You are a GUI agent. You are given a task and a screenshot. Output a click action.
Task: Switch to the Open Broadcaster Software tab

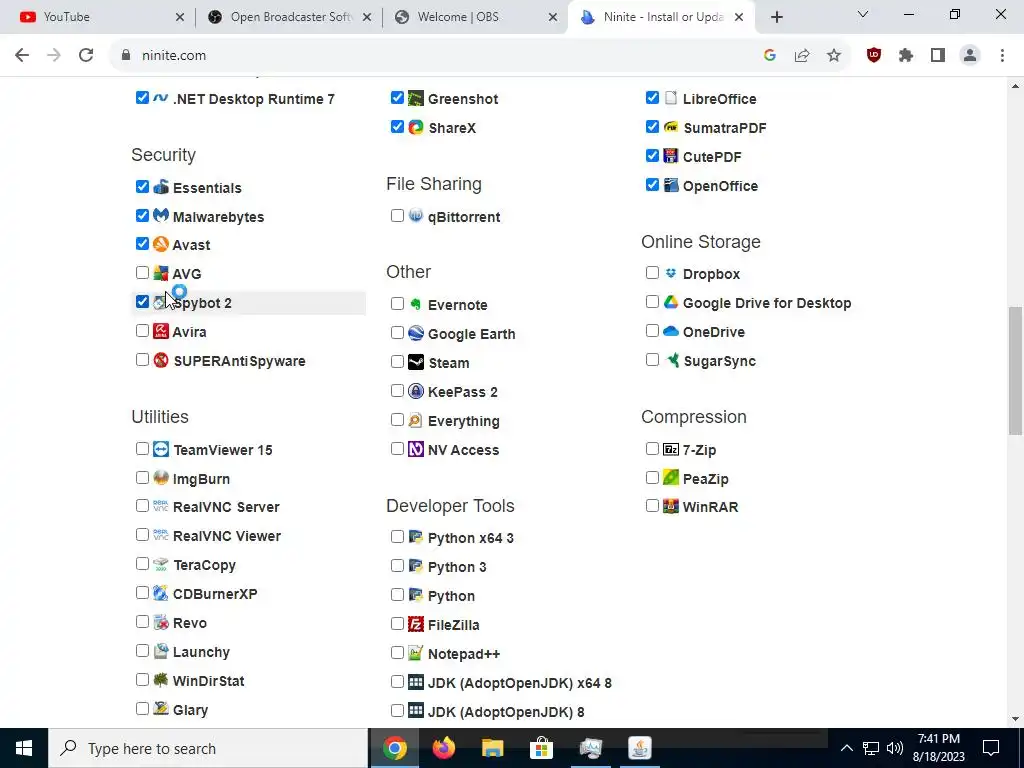289,17
